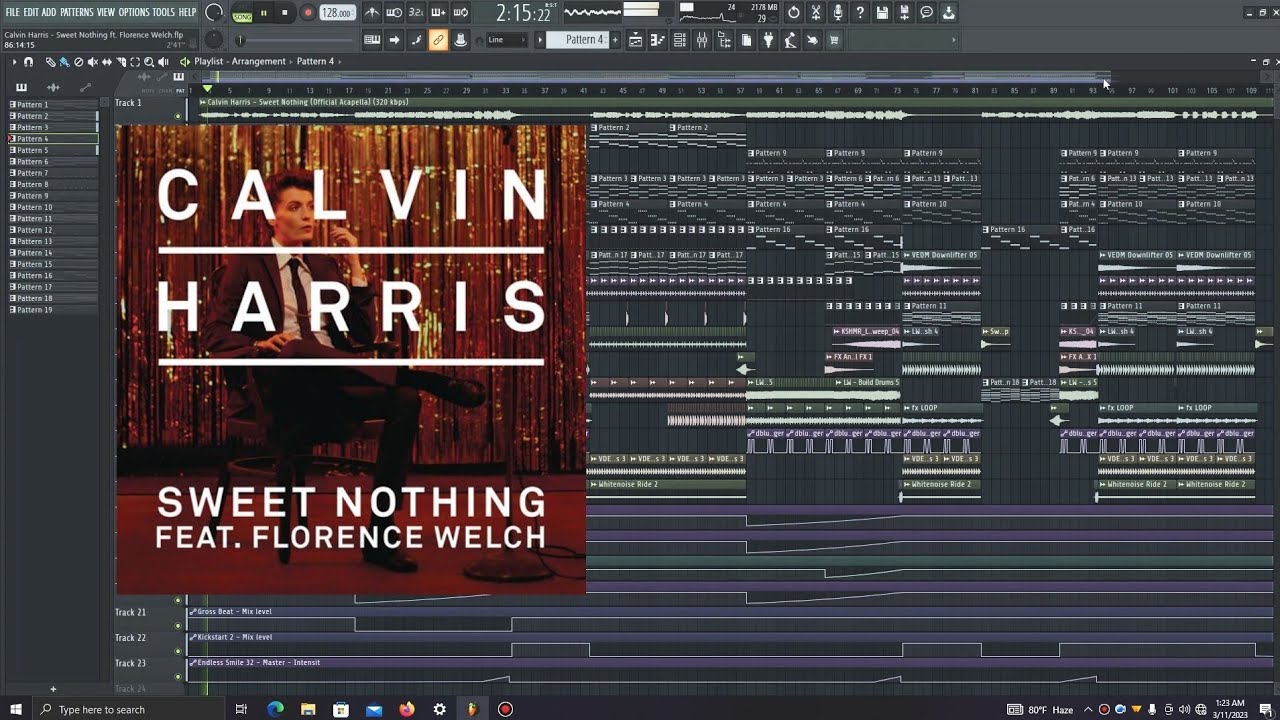Open the plugin picker plug icon

(x=768, y=40)
